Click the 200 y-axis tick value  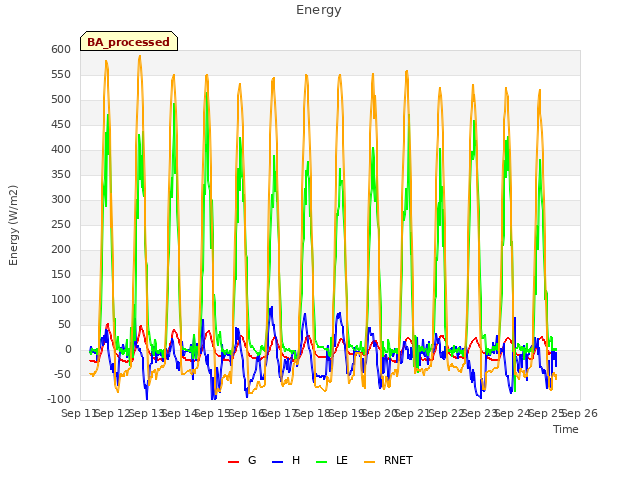(x=61, y=249)
